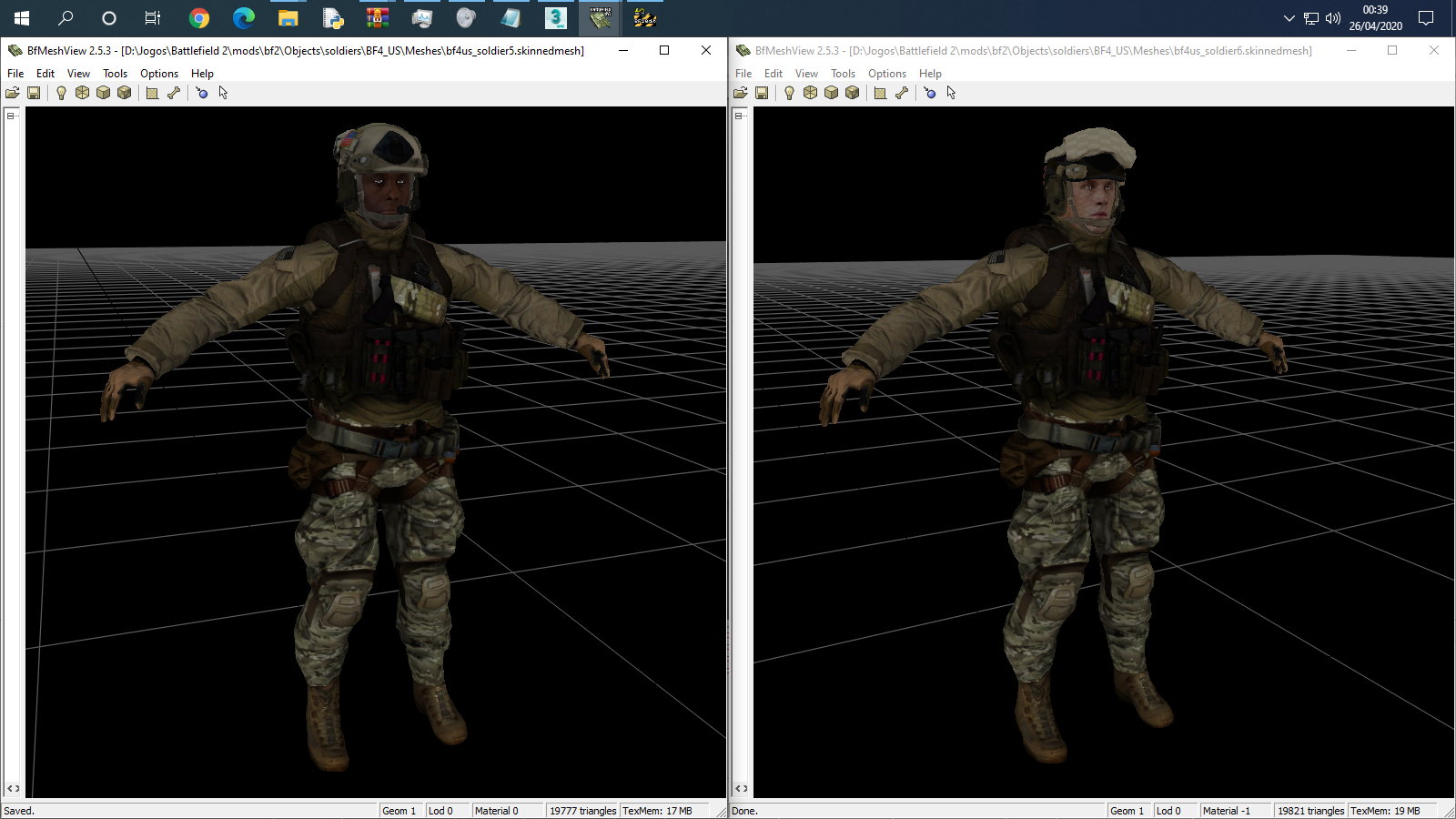This screenshot has width=1456, height=819.
Task: Open Help menu in soldier6 window
Action: (x=930, y=74)
